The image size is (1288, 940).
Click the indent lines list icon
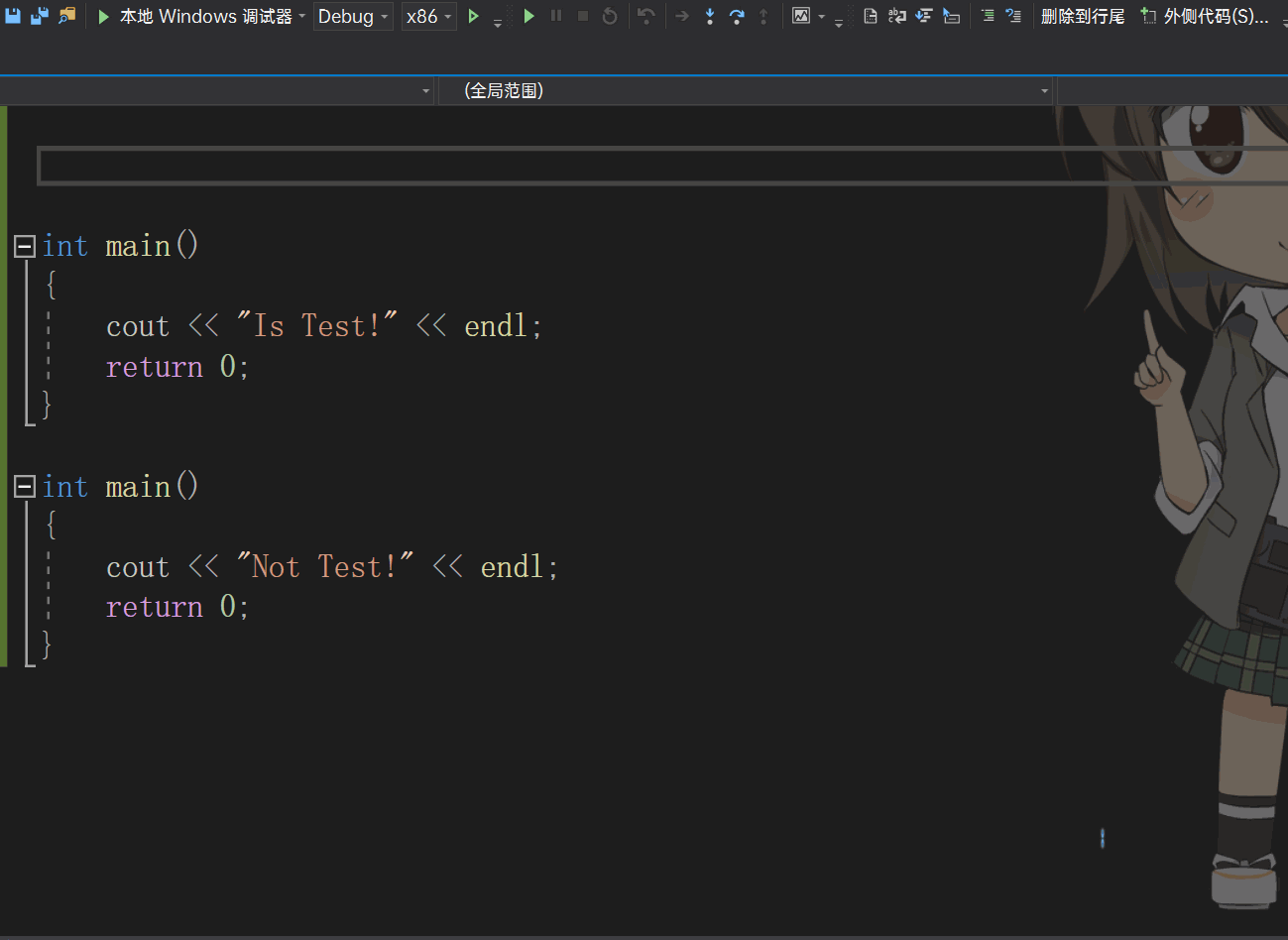988,16
